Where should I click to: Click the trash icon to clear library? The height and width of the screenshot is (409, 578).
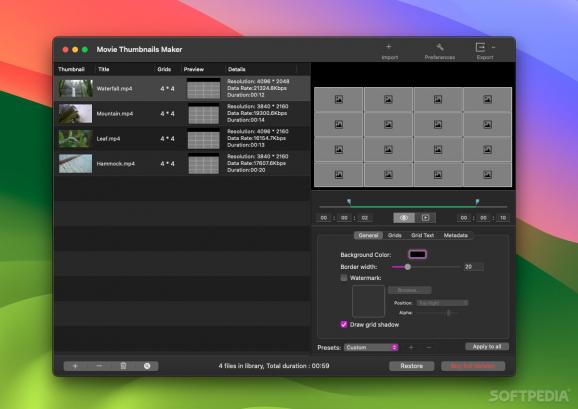(x=123, y=366)
